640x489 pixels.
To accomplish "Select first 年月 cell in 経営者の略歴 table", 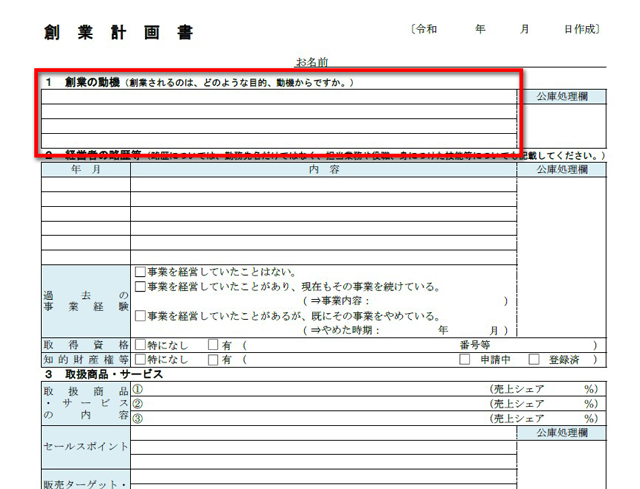I will (85, 185).
